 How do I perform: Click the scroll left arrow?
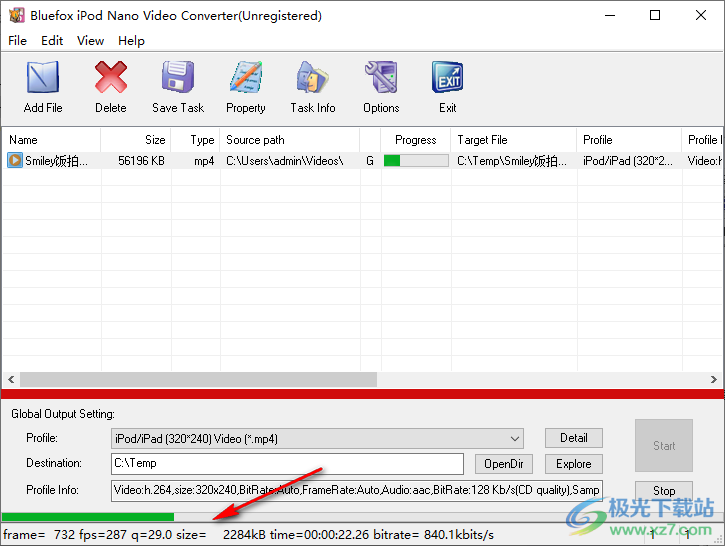tap(11, 380)
